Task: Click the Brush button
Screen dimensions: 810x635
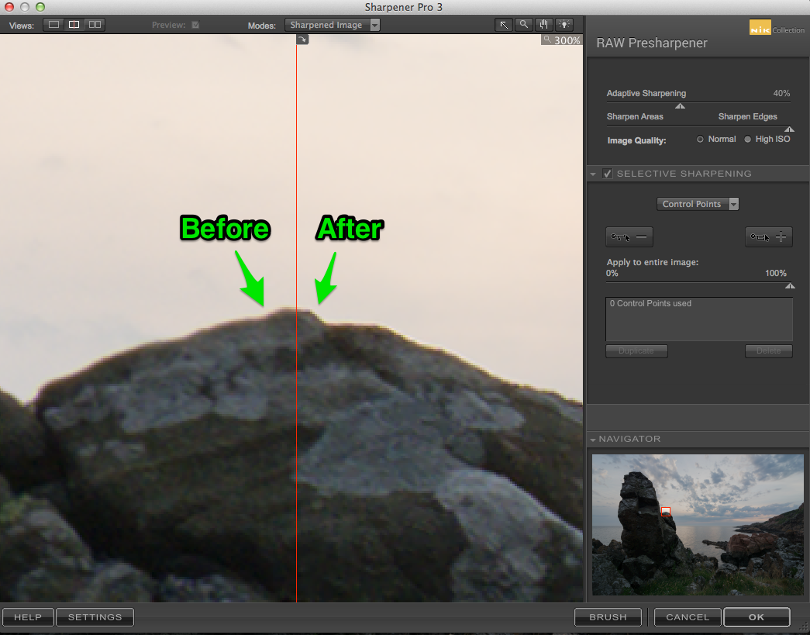Action: [608, 617]
